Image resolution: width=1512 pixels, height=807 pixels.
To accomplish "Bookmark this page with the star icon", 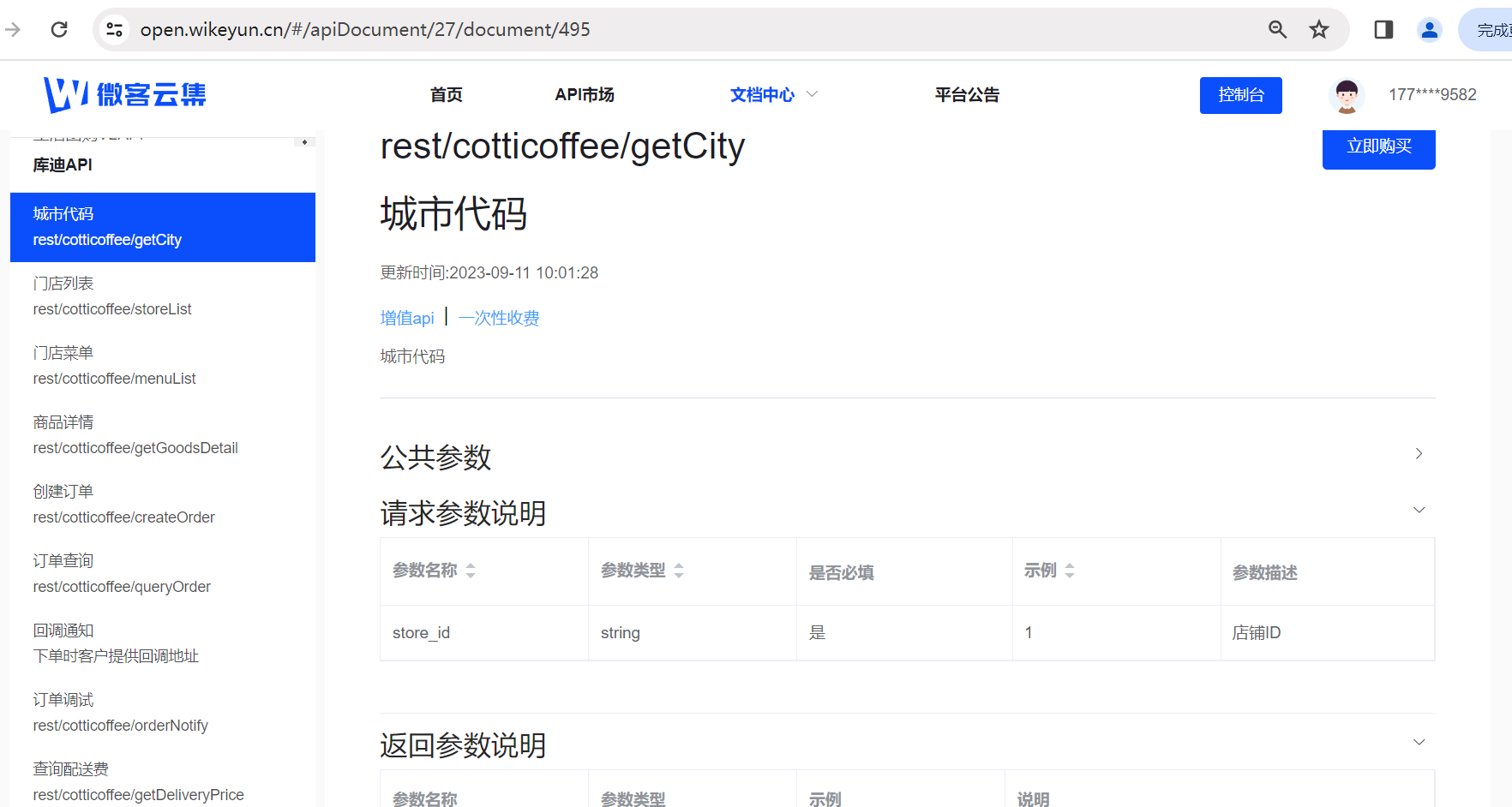I will tap(1319, 30).
